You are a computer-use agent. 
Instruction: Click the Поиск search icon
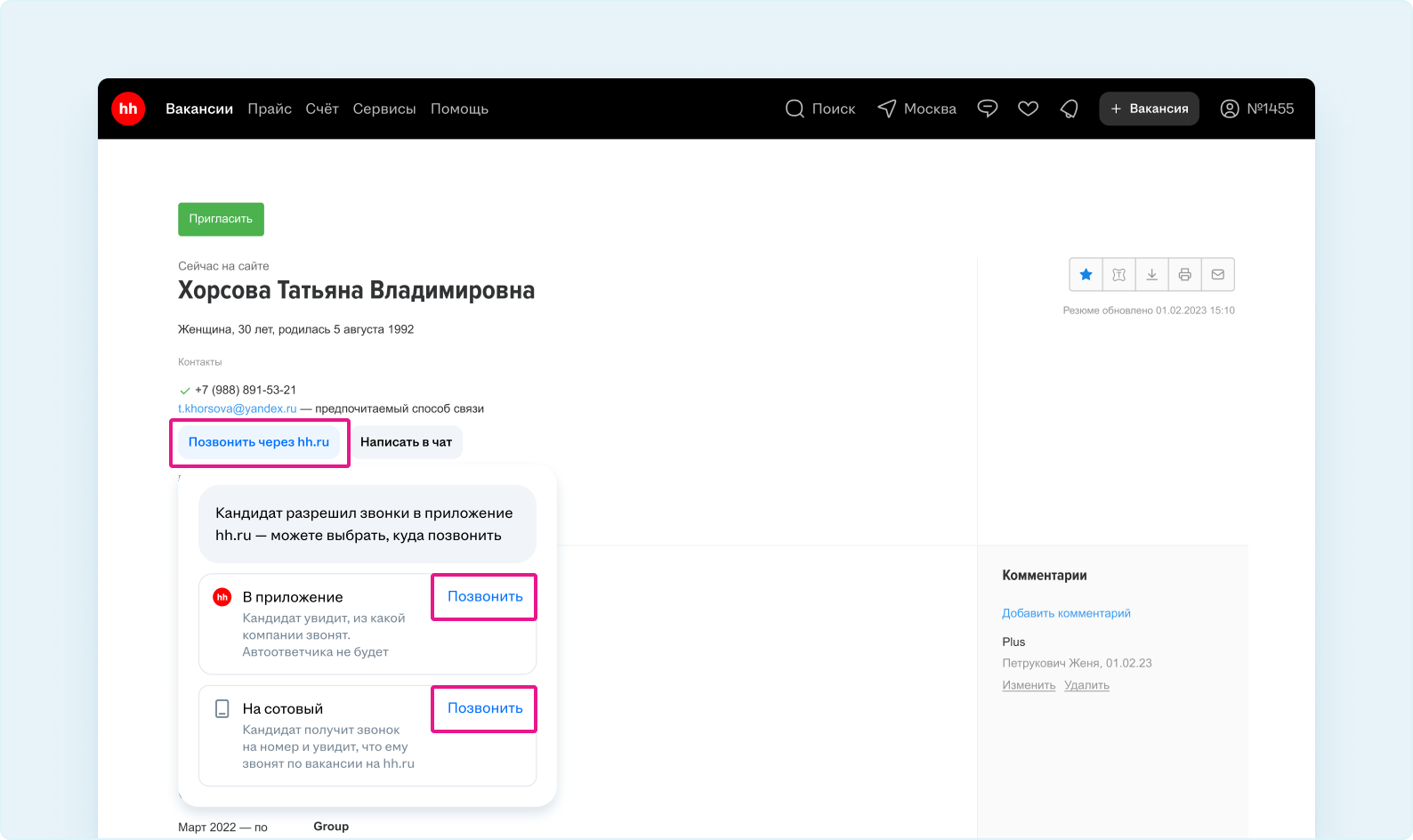(795, 109)
